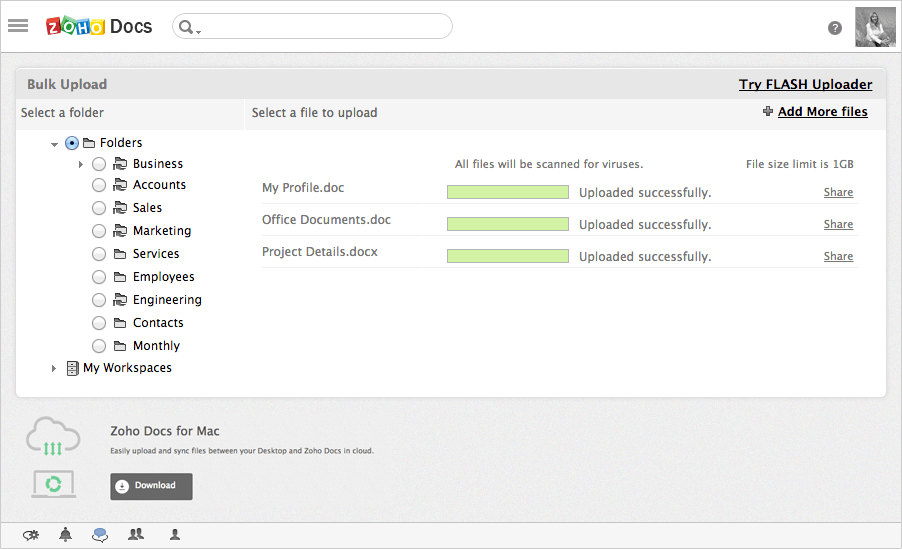The image size is (902, 549).
Task: Click the Sales shared folder icon
Action: 120,208
